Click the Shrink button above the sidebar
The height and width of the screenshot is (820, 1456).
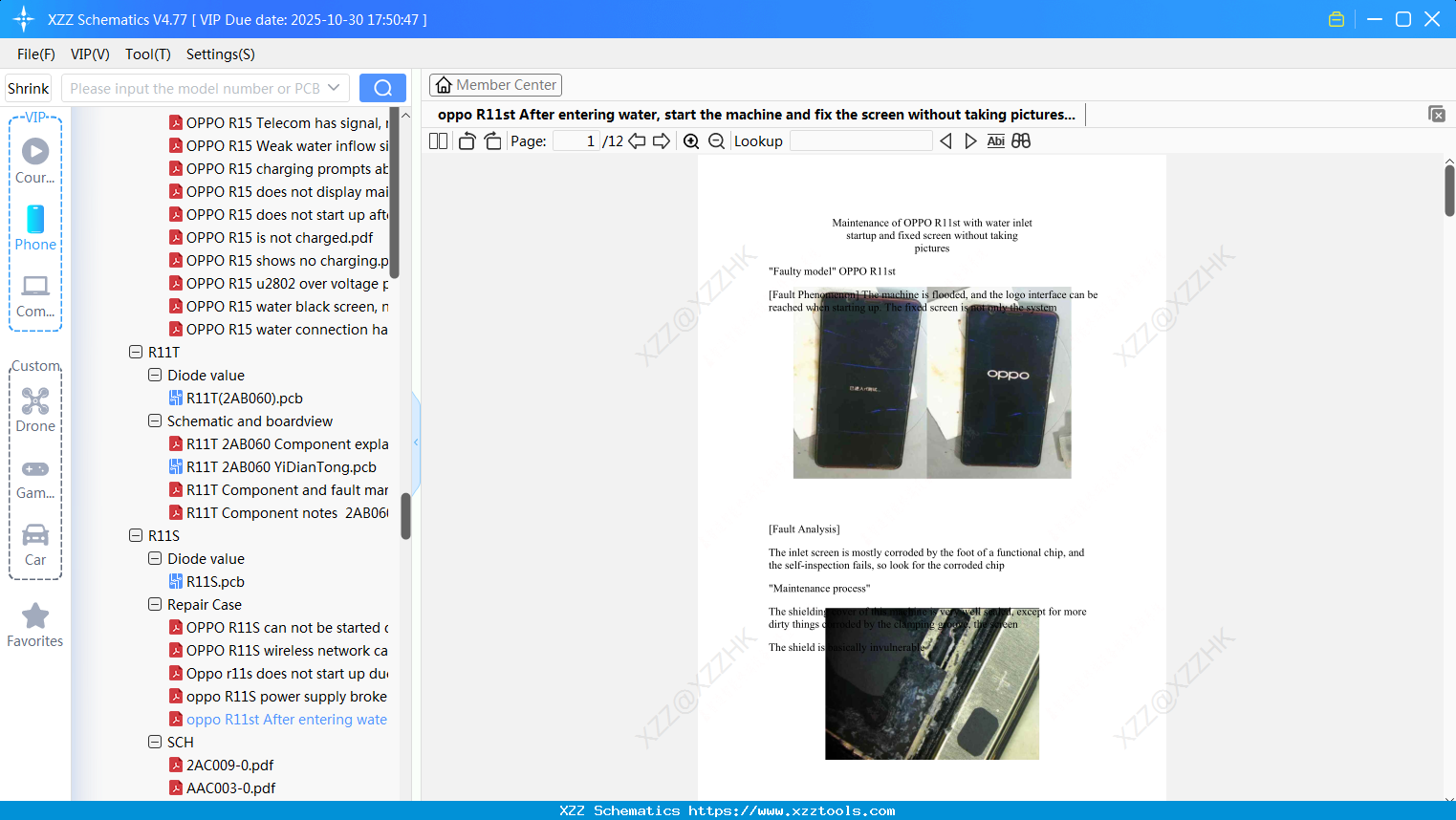click(x=27, y=87)
